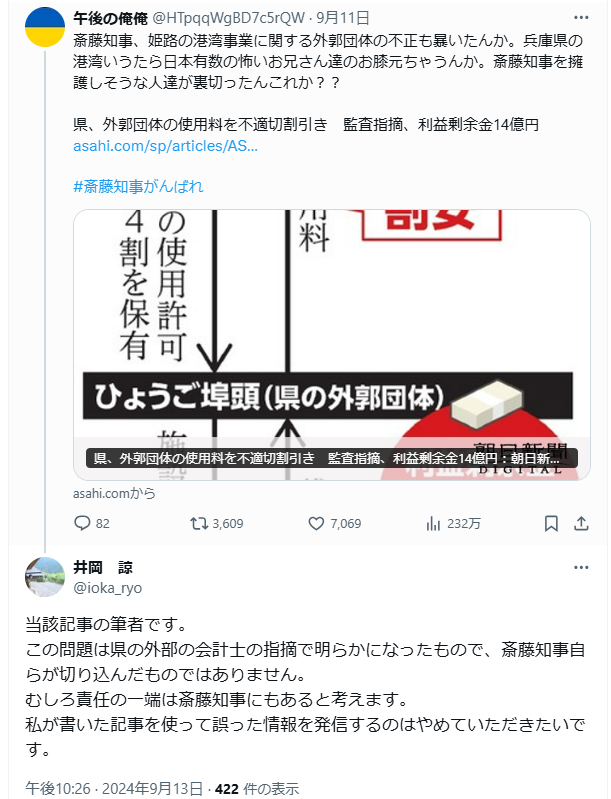Screen dimensions: 611x799
Task: Share the tweet via upload icon
Action: point(581,523)
